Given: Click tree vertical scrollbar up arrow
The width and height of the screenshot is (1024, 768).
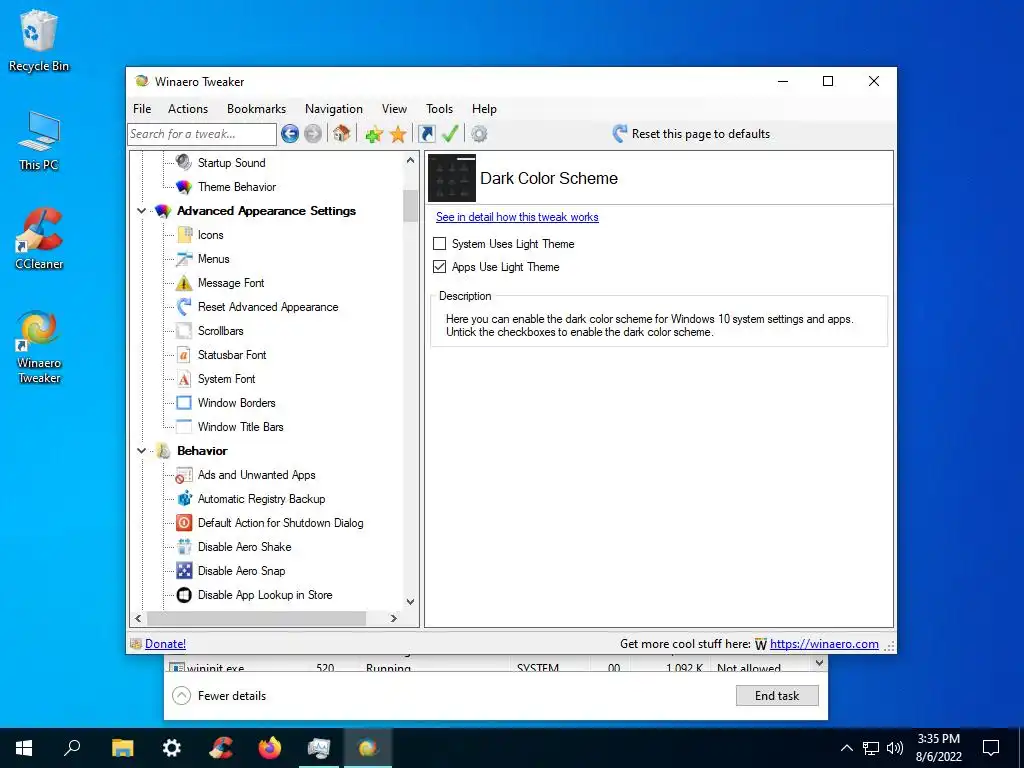Looking at the screenshot, I should pos(410,160).
